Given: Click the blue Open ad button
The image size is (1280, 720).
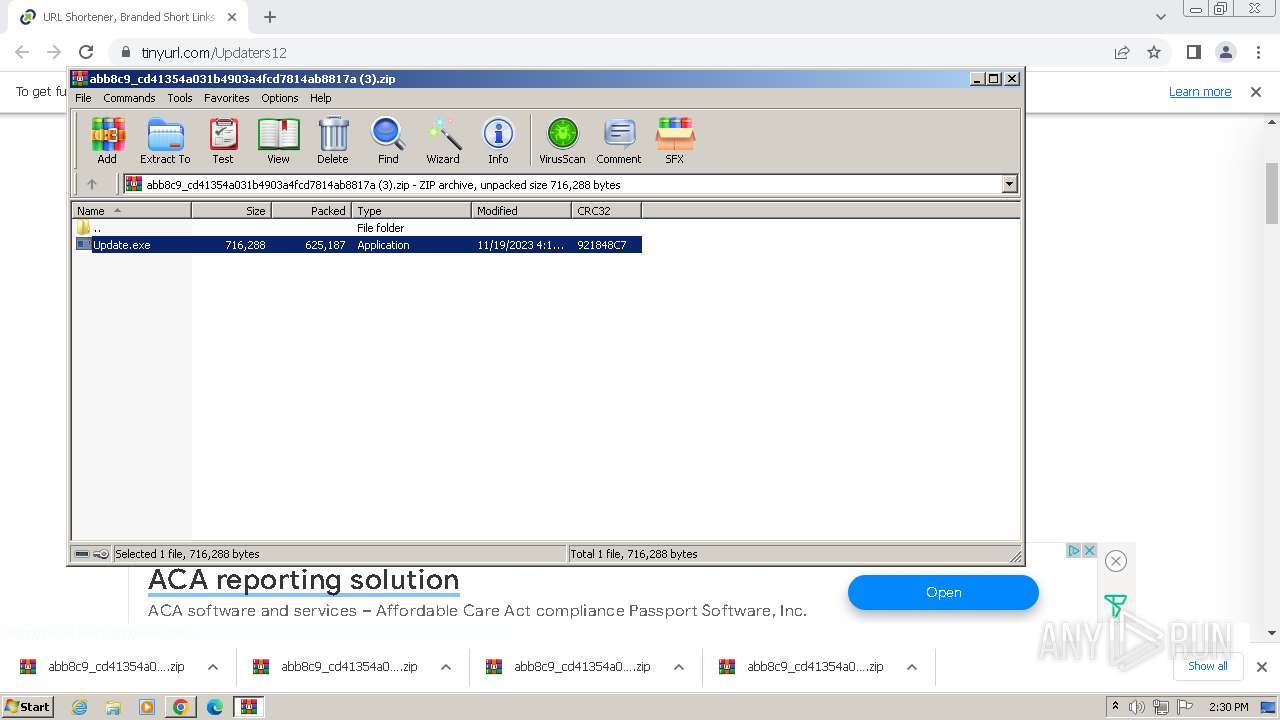Looking at the screenshot, I should coord(943,592).
